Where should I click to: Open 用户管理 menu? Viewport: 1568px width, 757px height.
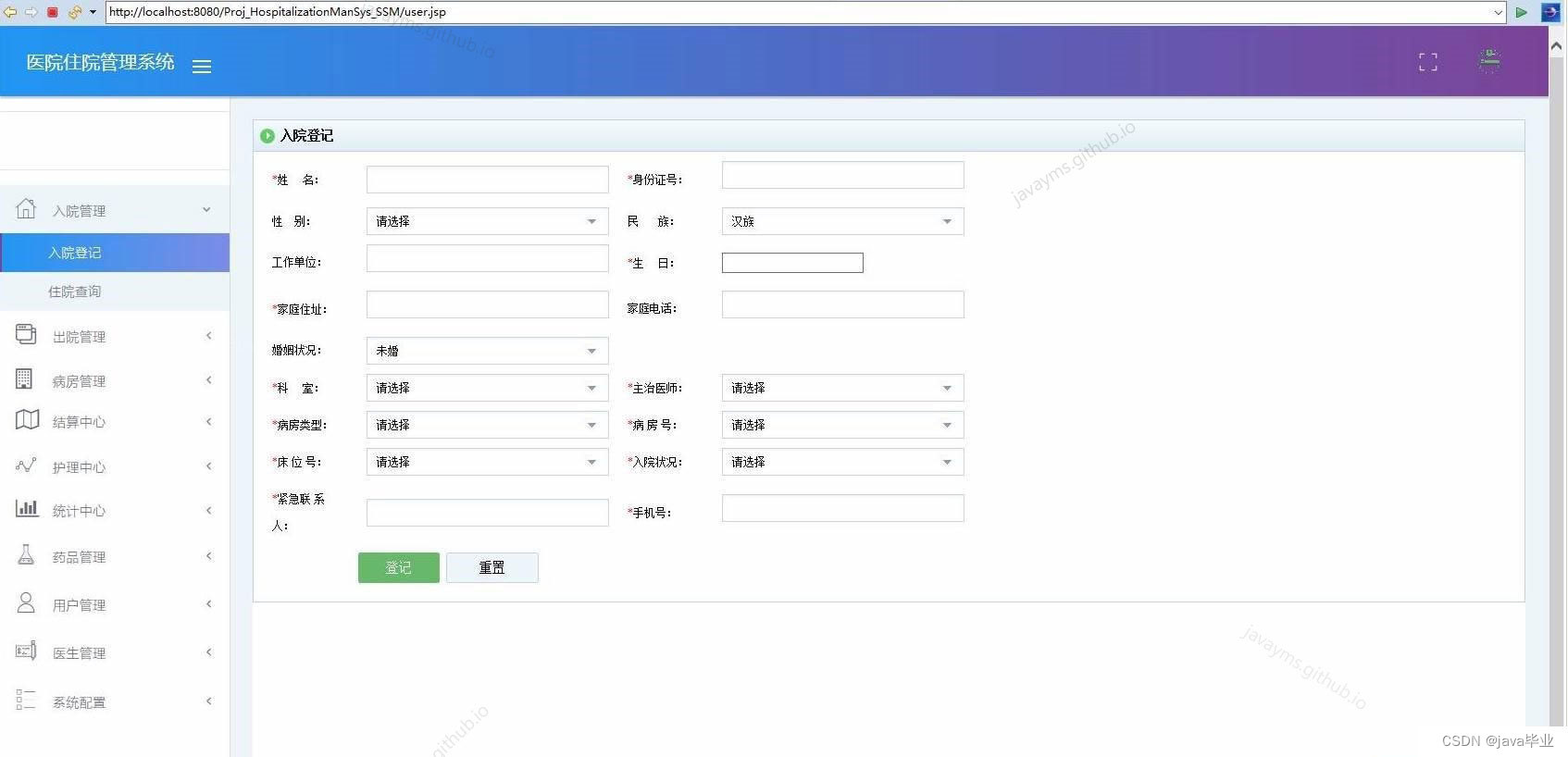coord(115,604)
